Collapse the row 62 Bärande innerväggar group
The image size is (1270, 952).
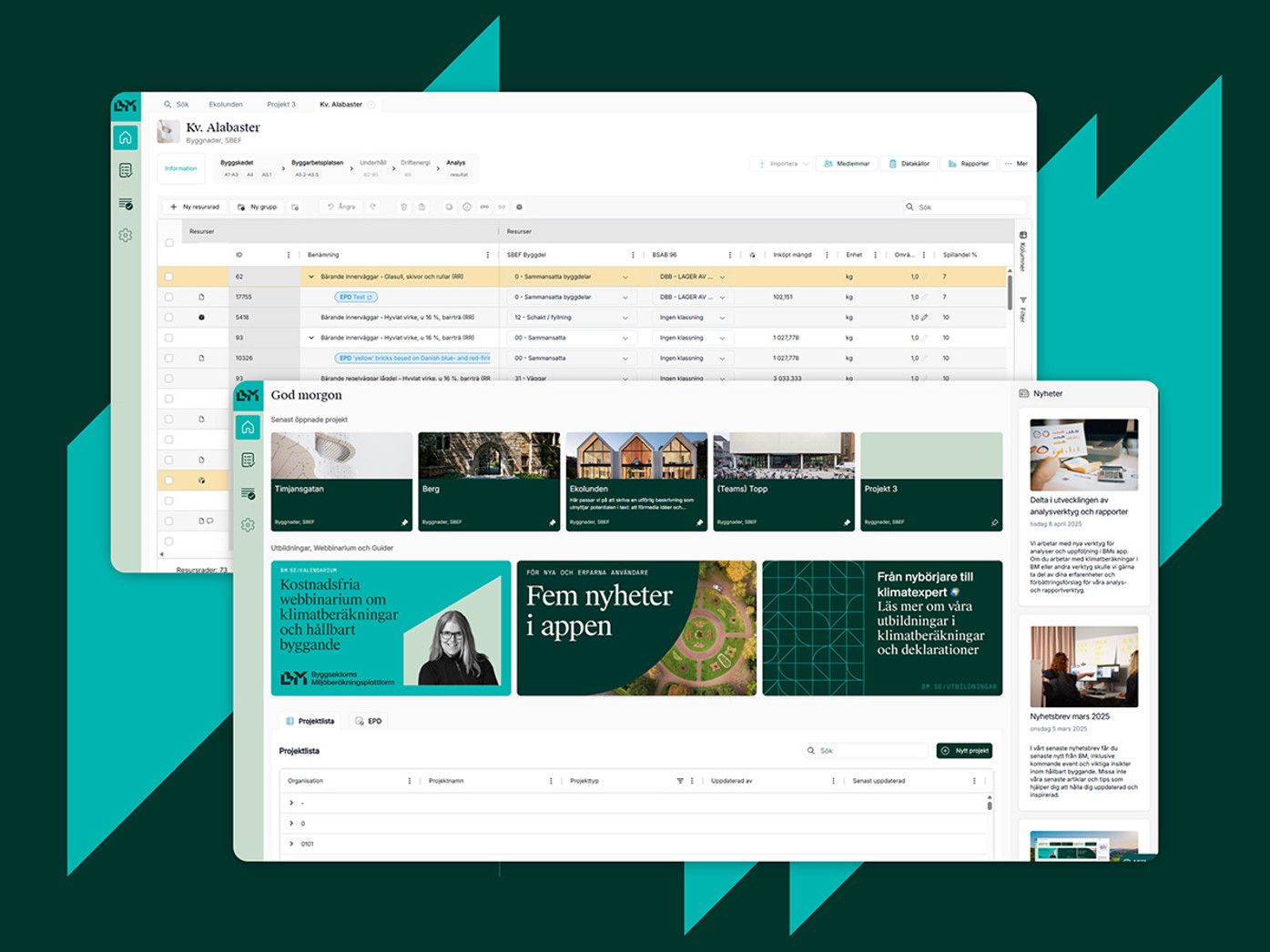pos(311,277)
